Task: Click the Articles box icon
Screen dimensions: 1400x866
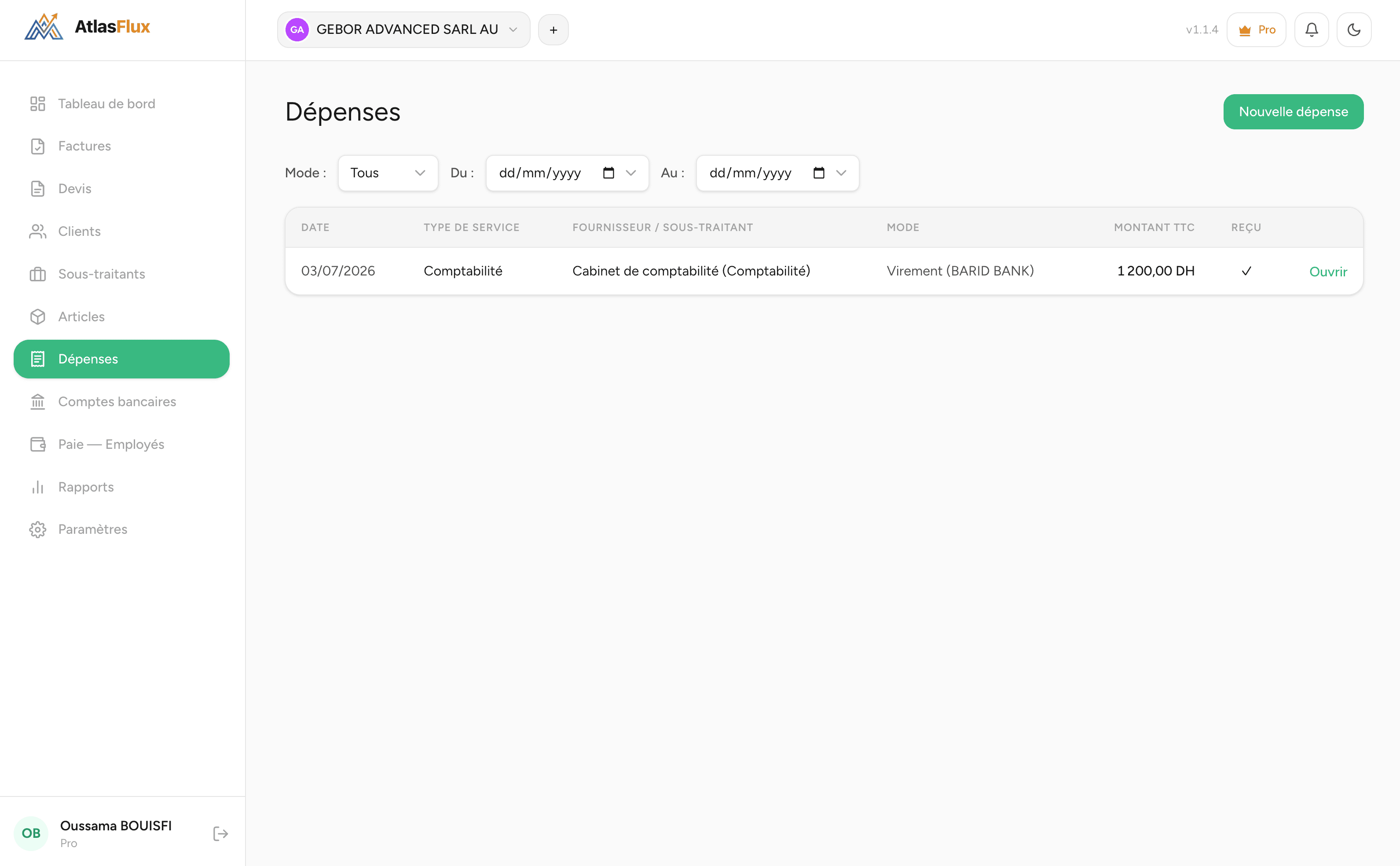Action: (x=38, y=317)
